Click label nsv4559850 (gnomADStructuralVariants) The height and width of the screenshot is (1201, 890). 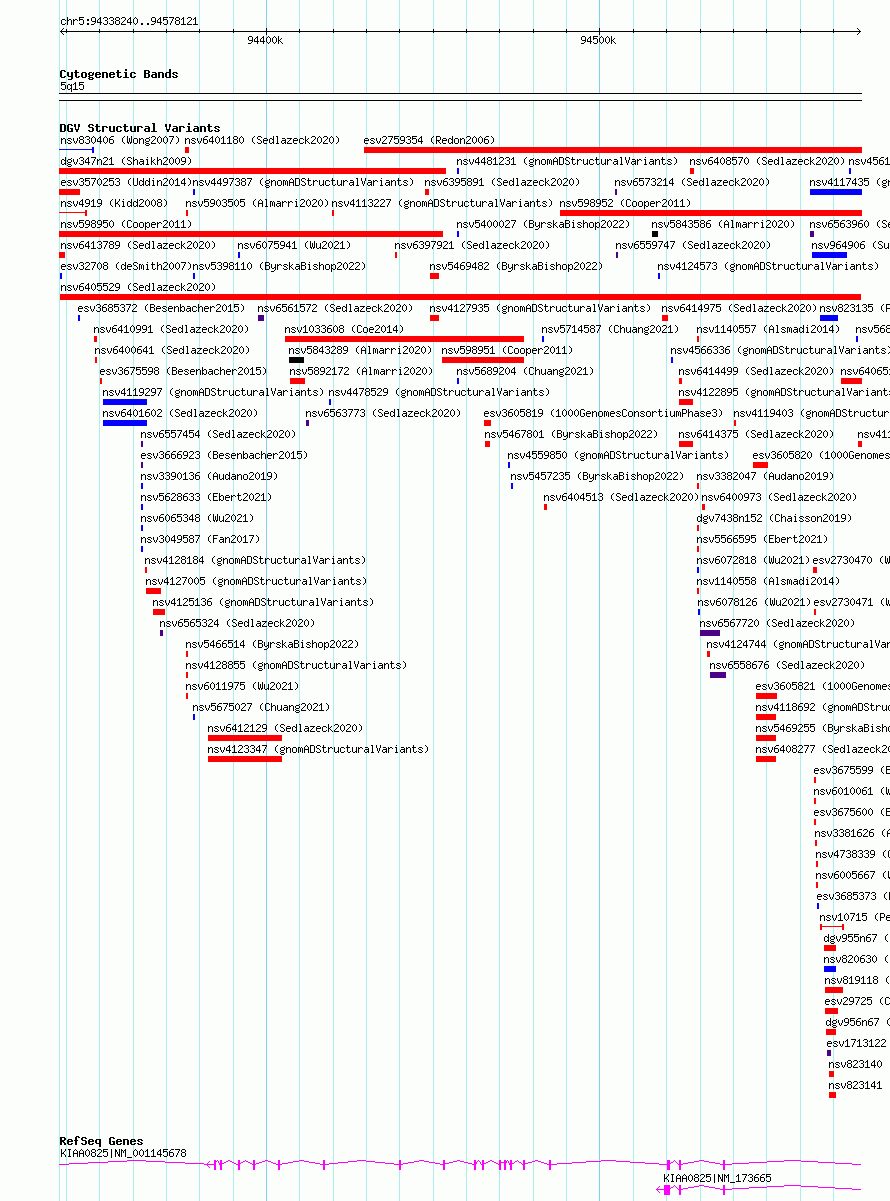(618, 455)
